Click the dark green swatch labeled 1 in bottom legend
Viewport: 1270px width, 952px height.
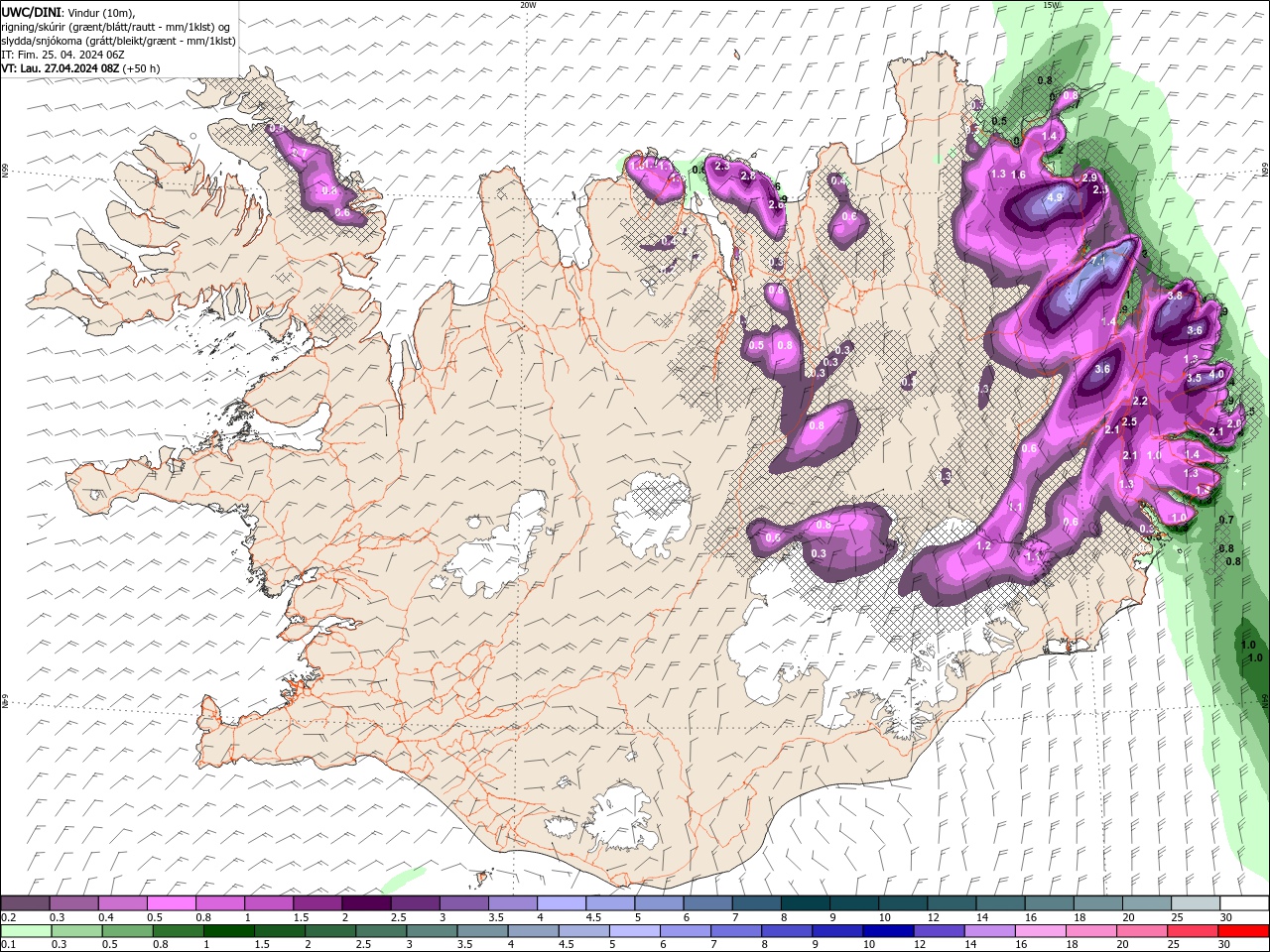pyautogui.click(x=228, y=931)
